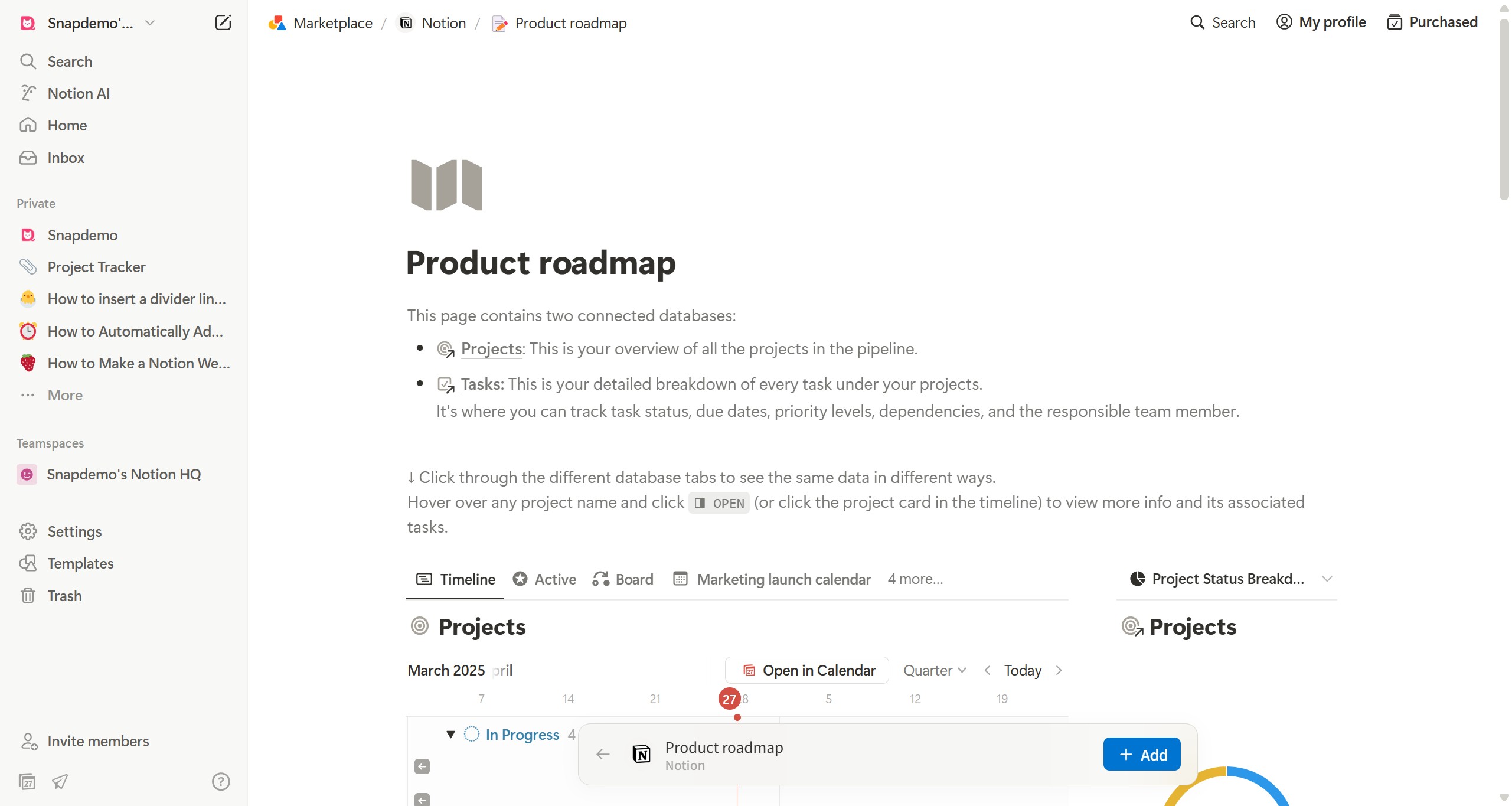Click the page title Product roadmap
The width and height of the screenshot is (1512, 806).
point(541,263)
